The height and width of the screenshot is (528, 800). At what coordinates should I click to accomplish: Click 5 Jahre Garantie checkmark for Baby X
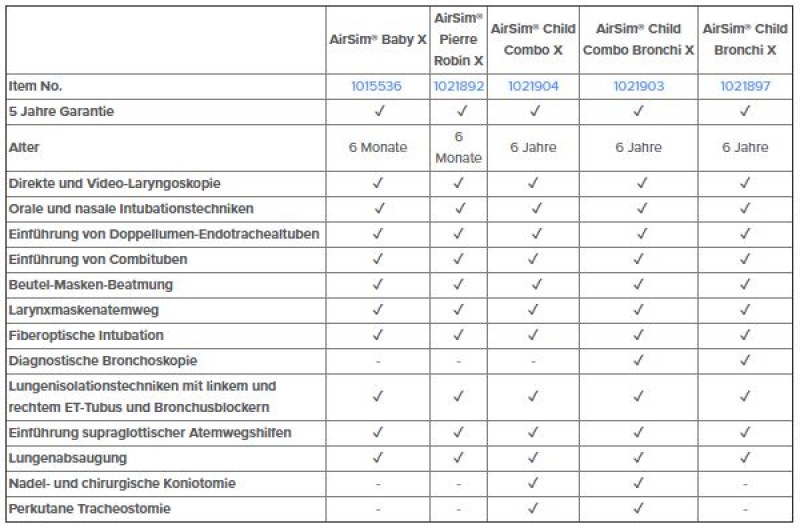(x=378, y=112)
